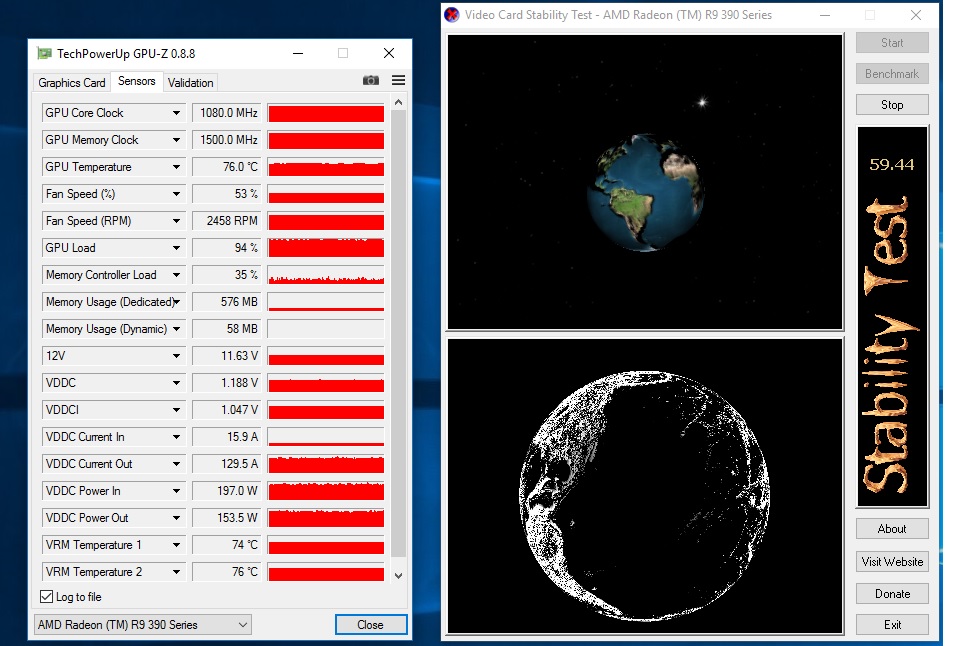Open the VDDC Power Out dropdown
Image resolution: width=960 pixels, height=646 pixels.
[x=176, y=517]
